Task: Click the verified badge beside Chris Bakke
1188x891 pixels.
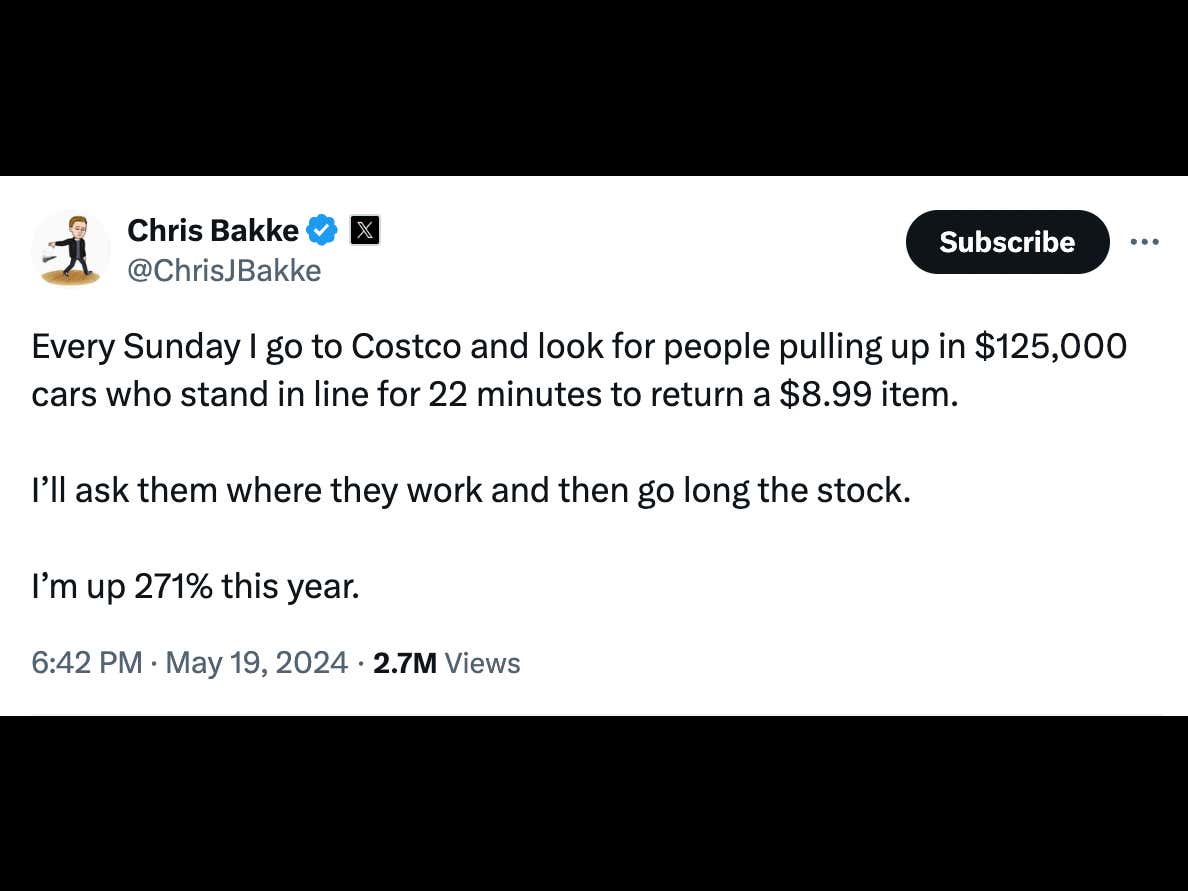Action: (x=320, y=230)
